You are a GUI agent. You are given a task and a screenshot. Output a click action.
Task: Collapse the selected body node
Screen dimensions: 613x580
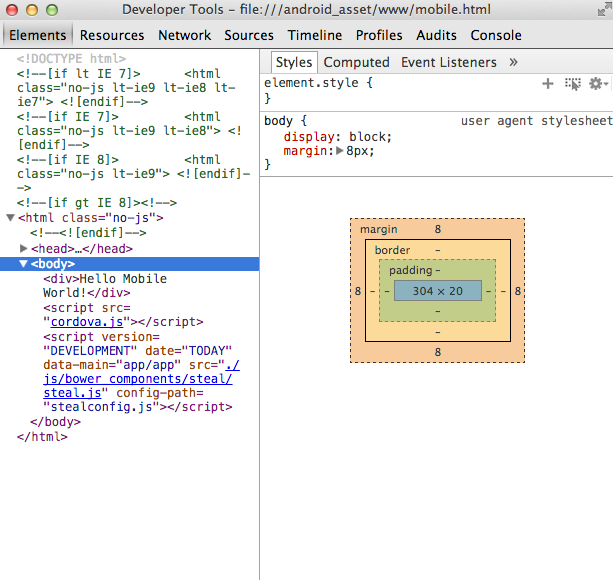(23, 264)
